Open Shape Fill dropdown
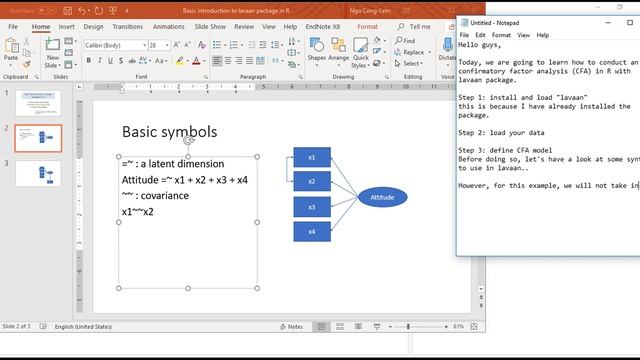This screenshot has height=360, width=640. 380,40
